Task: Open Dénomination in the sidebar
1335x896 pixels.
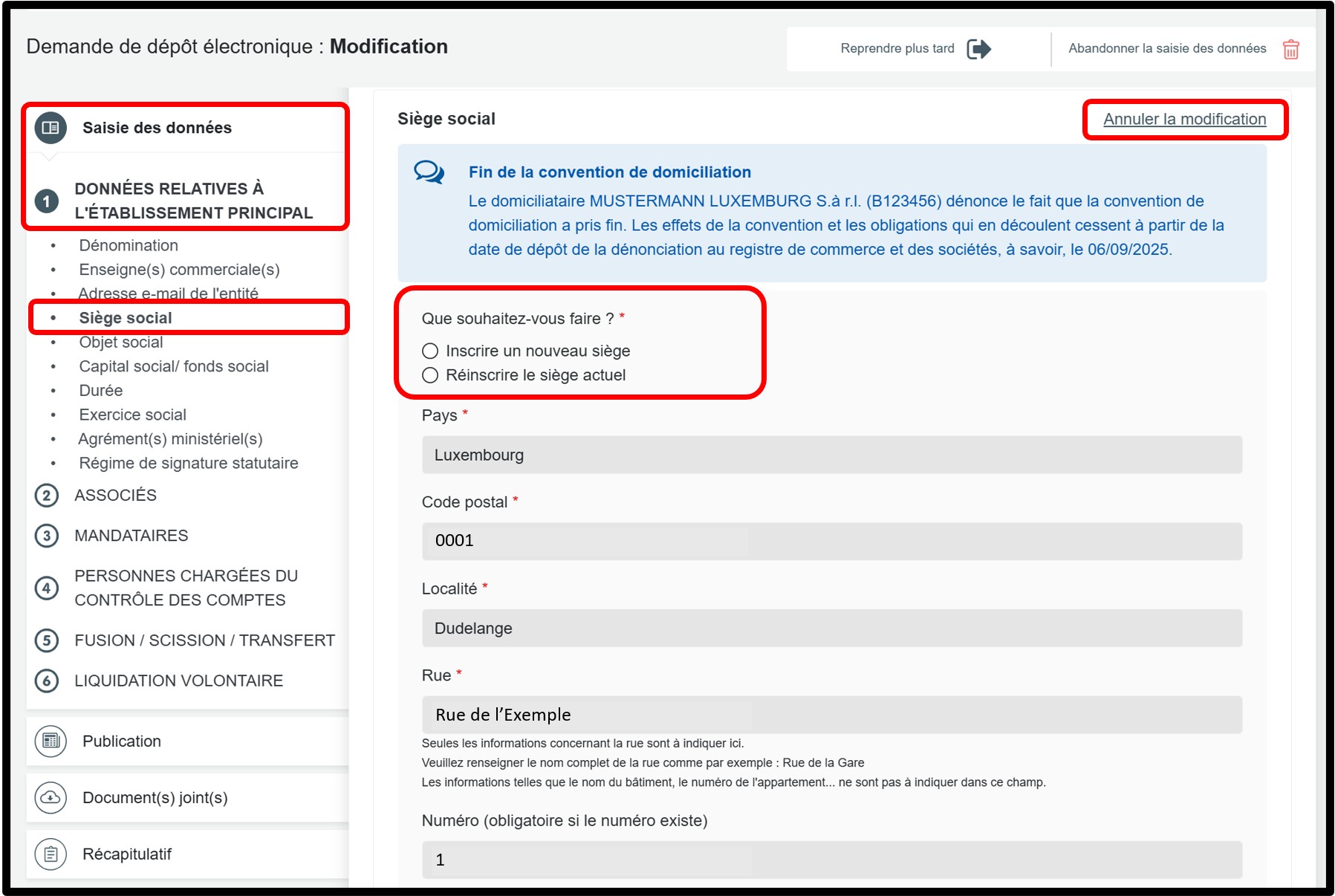Action: point(129,245)
